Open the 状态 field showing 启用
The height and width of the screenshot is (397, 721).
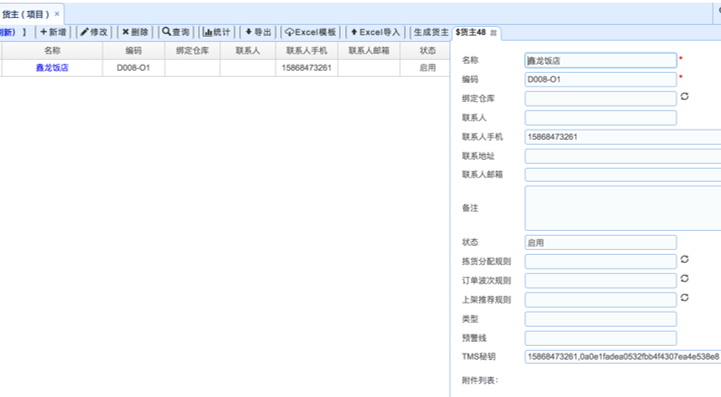click(601, 242)
